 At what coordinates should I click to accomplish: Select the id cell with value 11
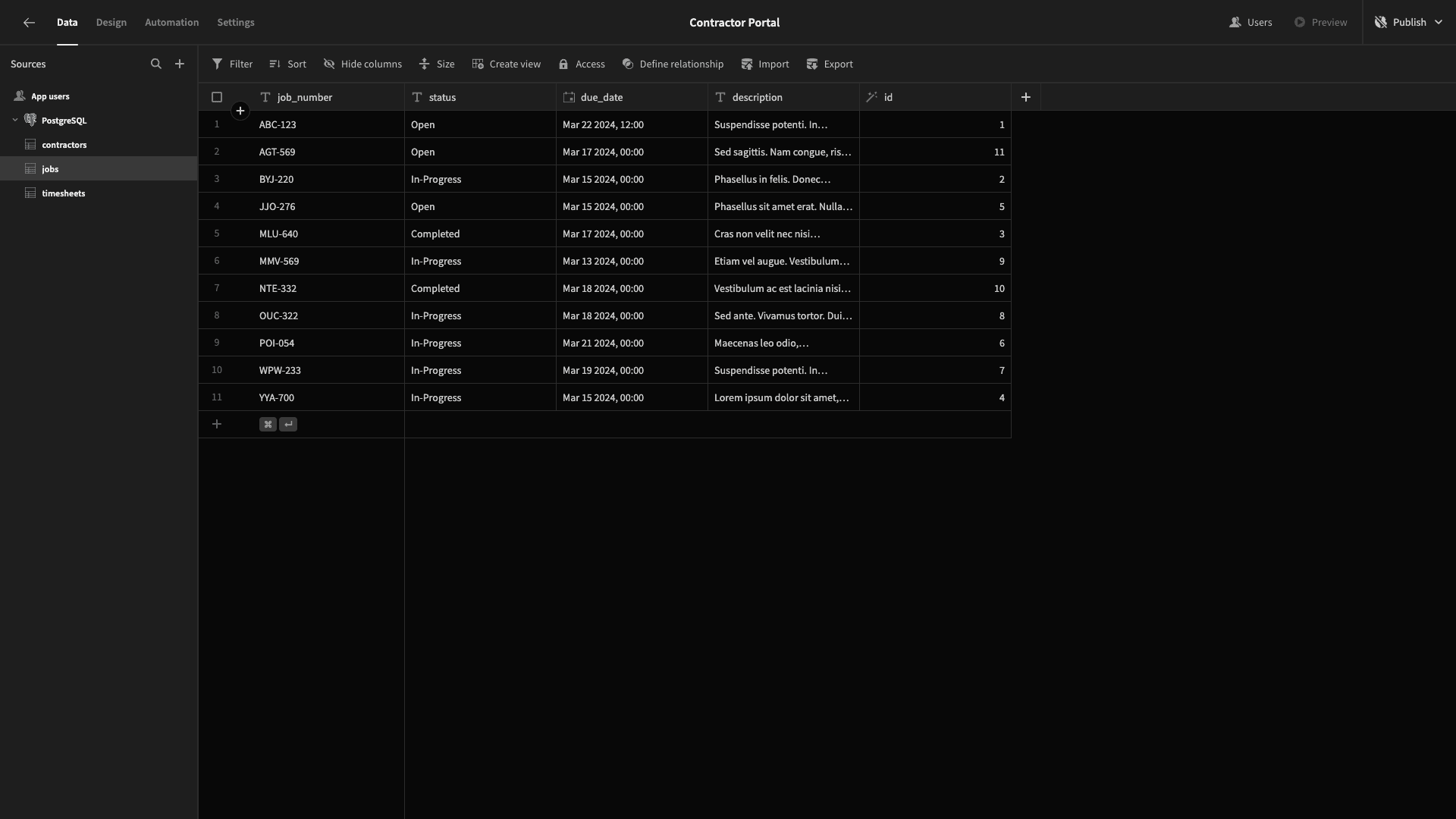[935, 152]
